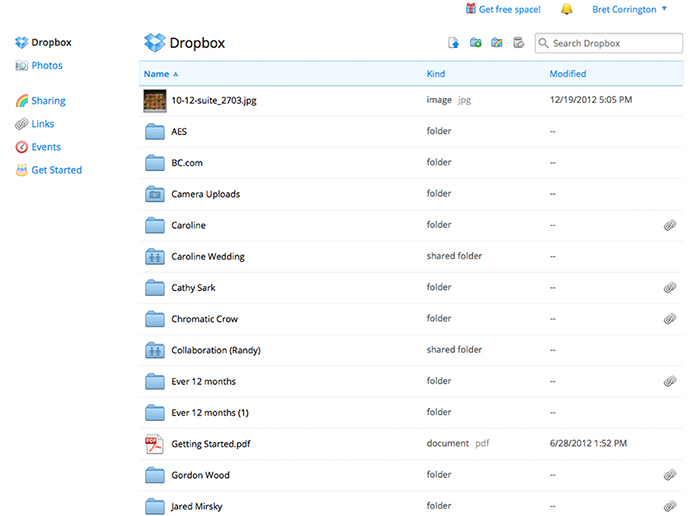Open notifications bell icon

click(567, 9)
